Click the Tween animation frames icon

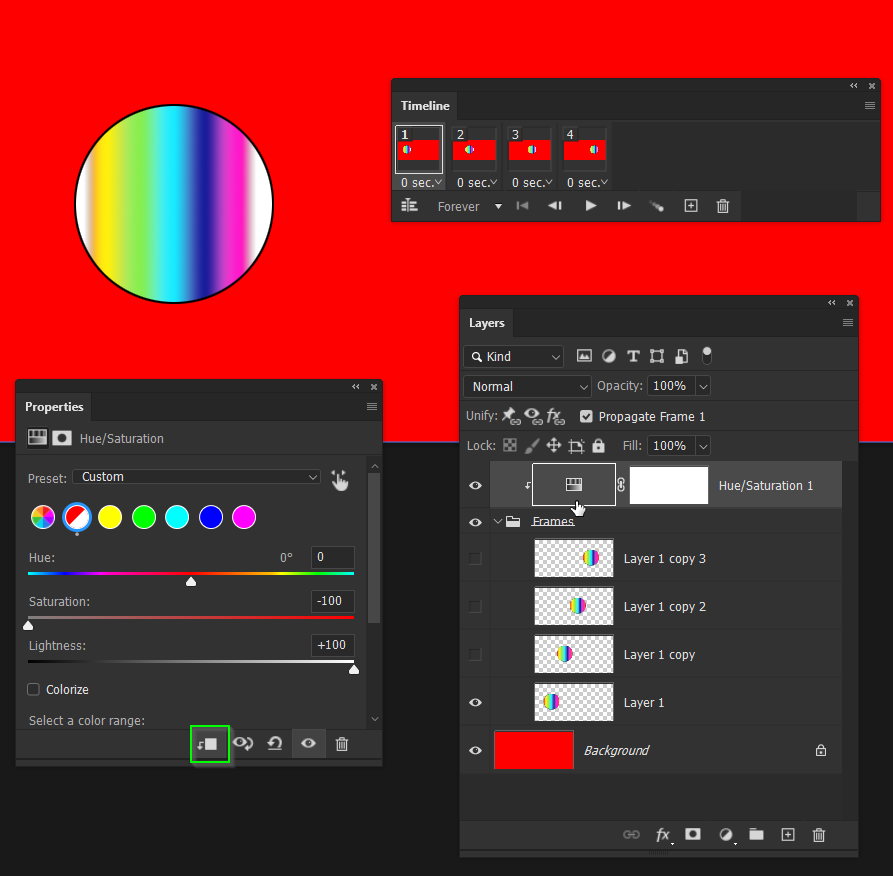tap(657, 206)
